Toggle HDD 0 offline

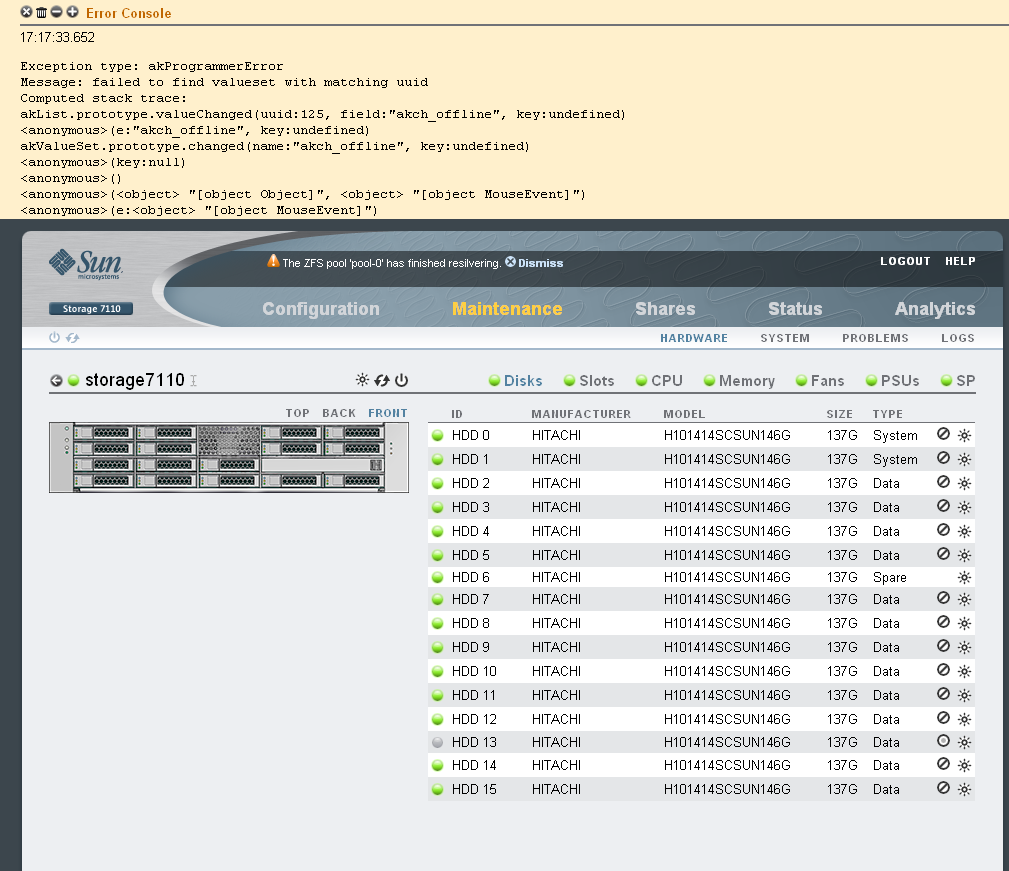[943, 434]
